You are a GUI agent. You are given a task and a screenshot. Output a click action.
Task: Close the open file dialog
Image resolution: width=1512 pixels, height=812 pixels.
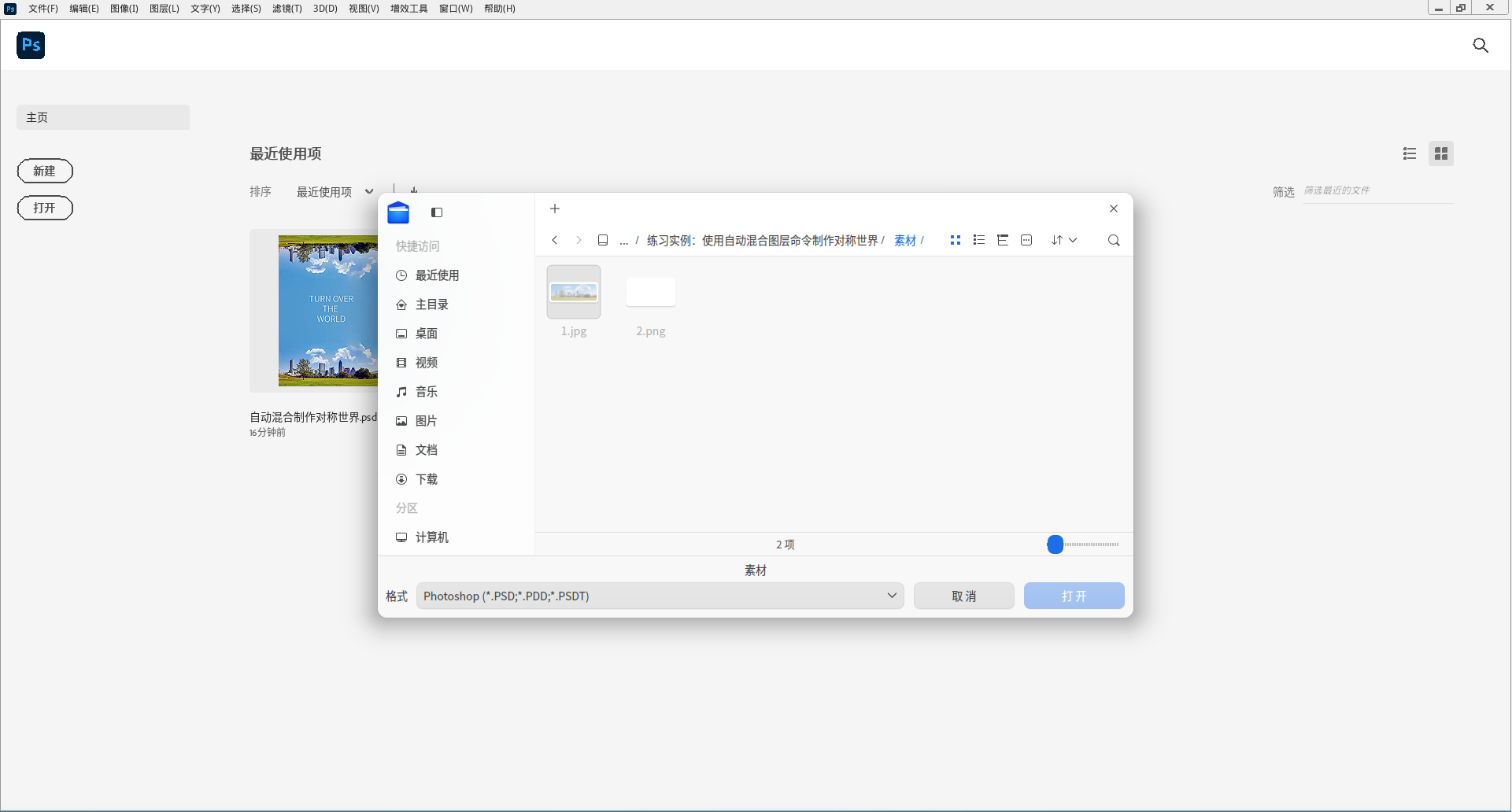pos(1114,209)
